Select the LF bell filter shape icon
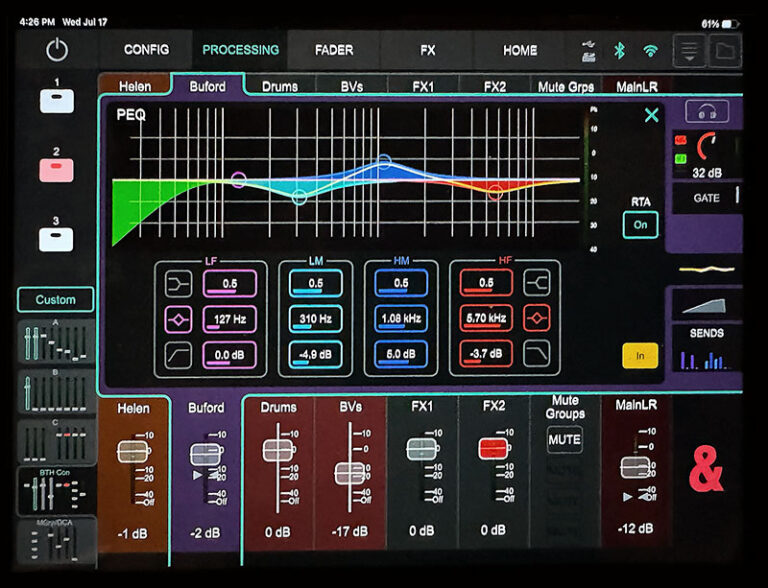 pos(177,320)
